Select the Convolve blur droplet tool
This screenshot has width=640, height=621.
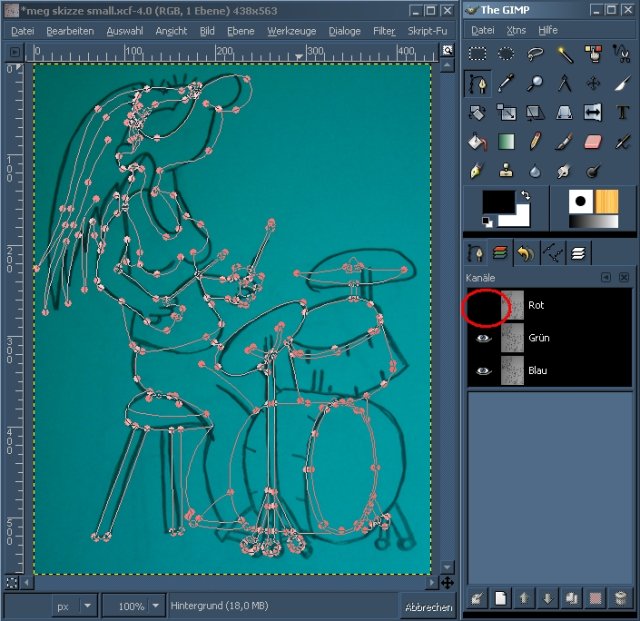pyautogui.click(x=535, y=171)
